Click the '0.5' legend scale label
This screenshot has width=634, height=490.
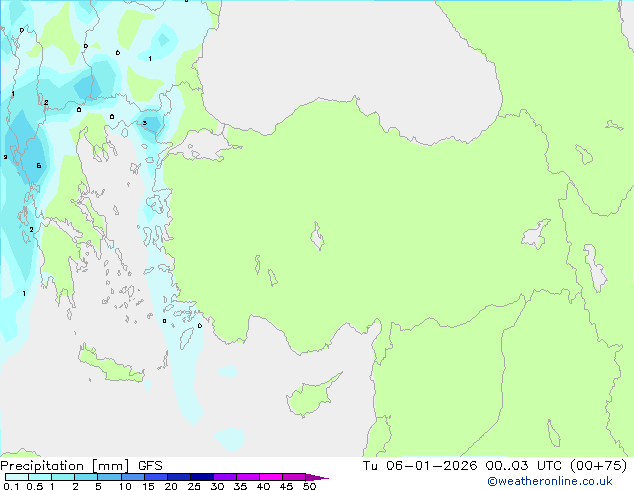pos(34,486)
